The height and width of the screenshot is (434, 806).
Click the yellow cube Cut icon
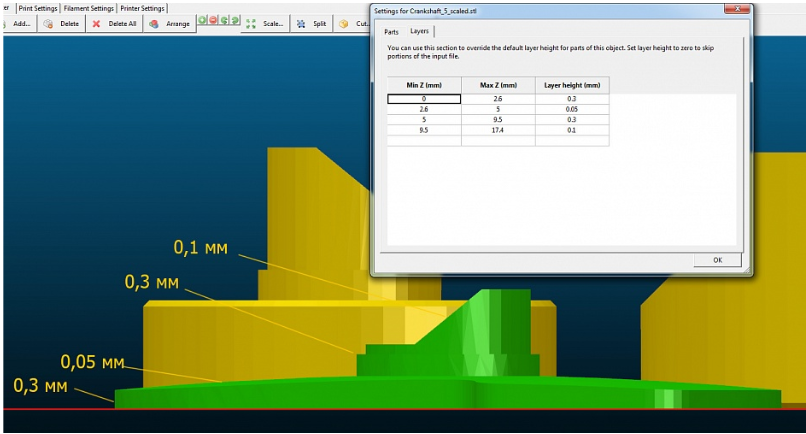(x=344, y=24)
